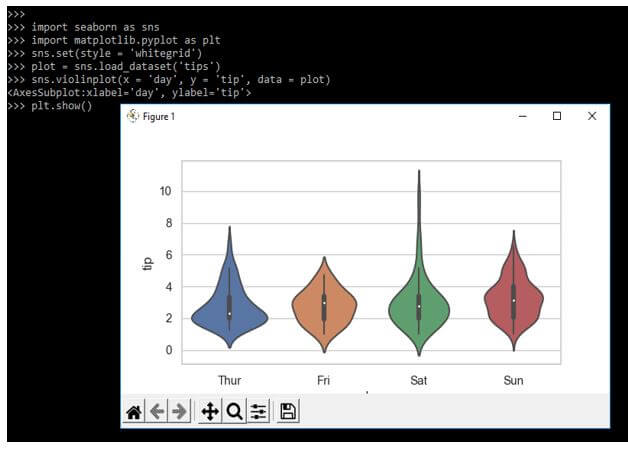Image resolution: width=628 pixels, height=451 pixels.
Task: Click the sns.load_dataset('tips') line
Action: 114,66
